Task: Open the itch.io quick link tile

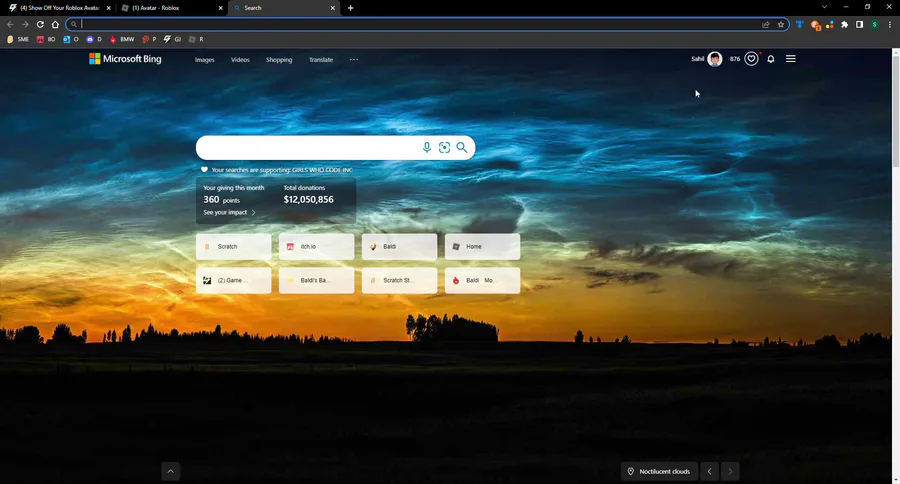Action: point(316,246)
